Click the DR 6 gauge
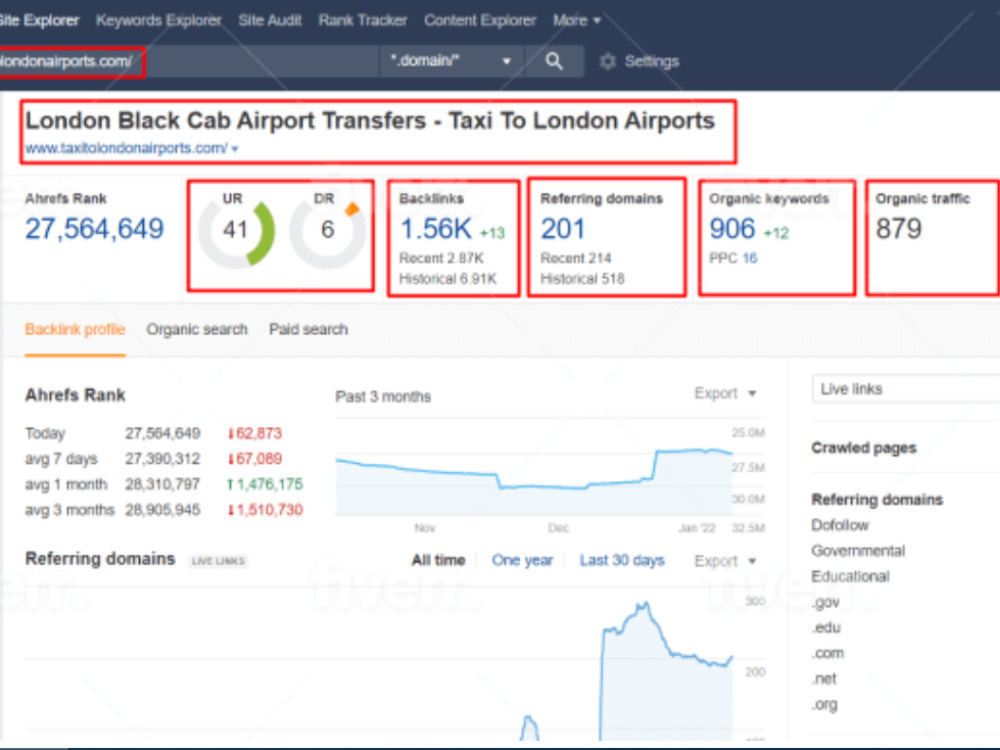This screenshot has width=1000, height=750. pos(327,231)
